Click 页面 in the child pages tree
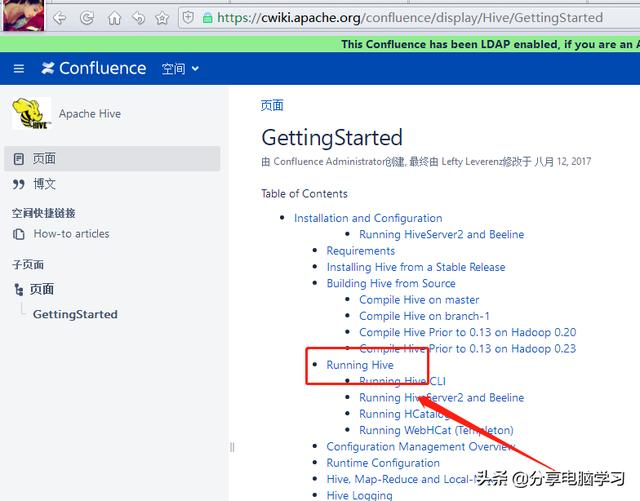The height and width of the screenshot is (501, 640). [x=42, y=289]
